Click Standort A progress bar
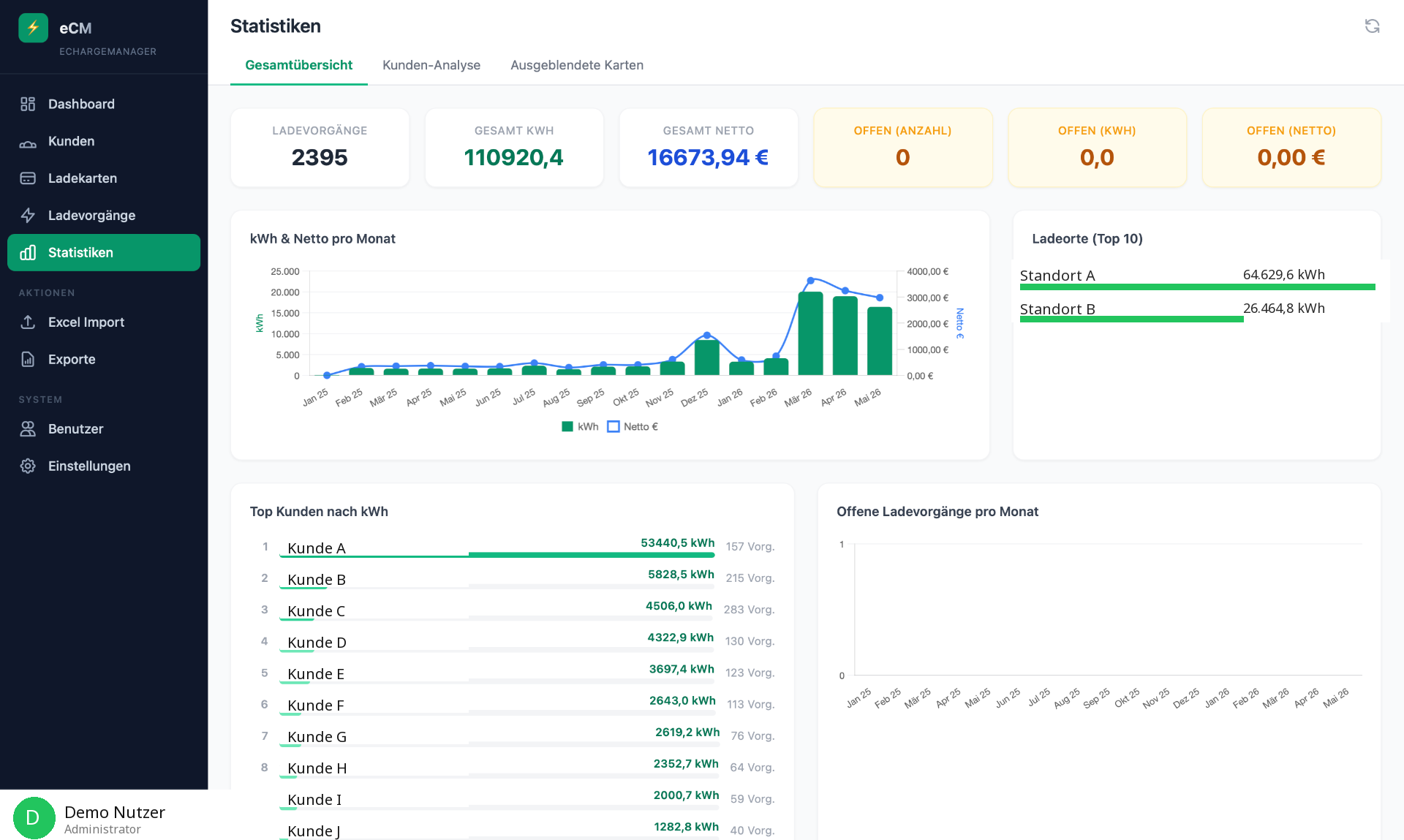Viewport: 1404px width, 840px height. [1197, 287]
